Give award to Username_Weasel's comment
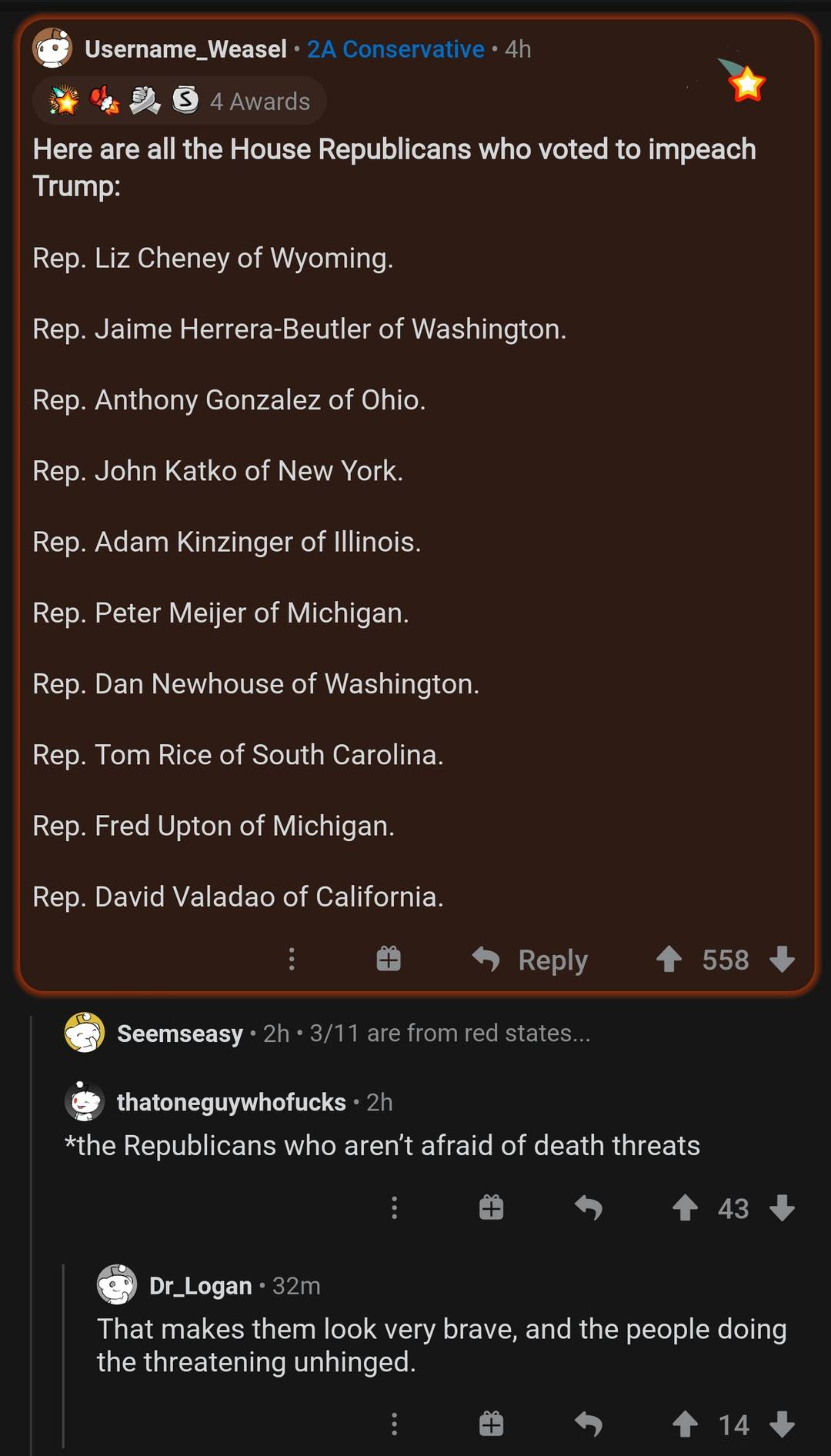Viewport: 831px width, 1456px height. 389,959
